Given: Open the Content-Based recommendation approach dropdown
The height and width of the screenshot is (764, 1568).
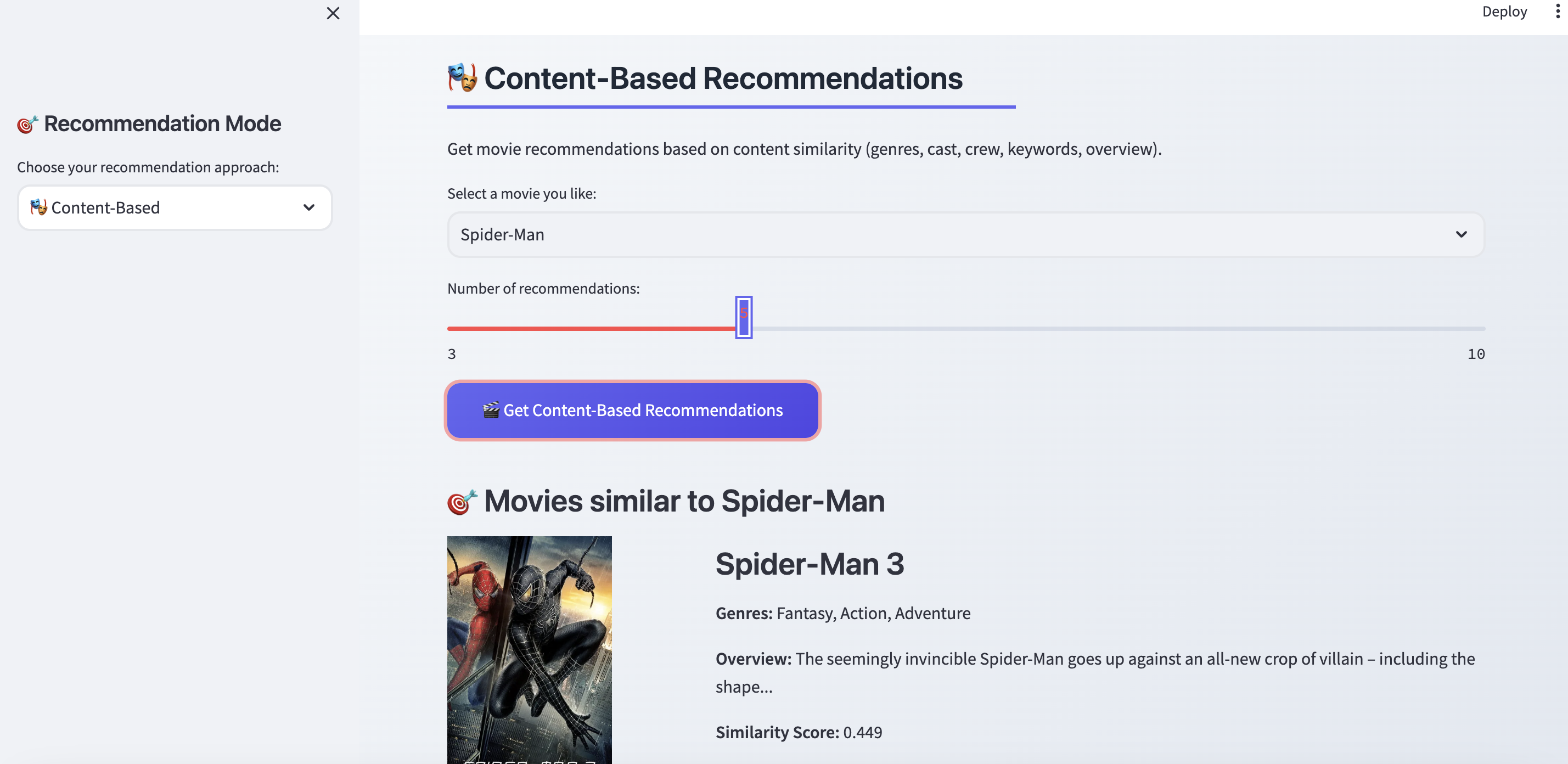Looking at the screenshot, I should tap(175, 207).
